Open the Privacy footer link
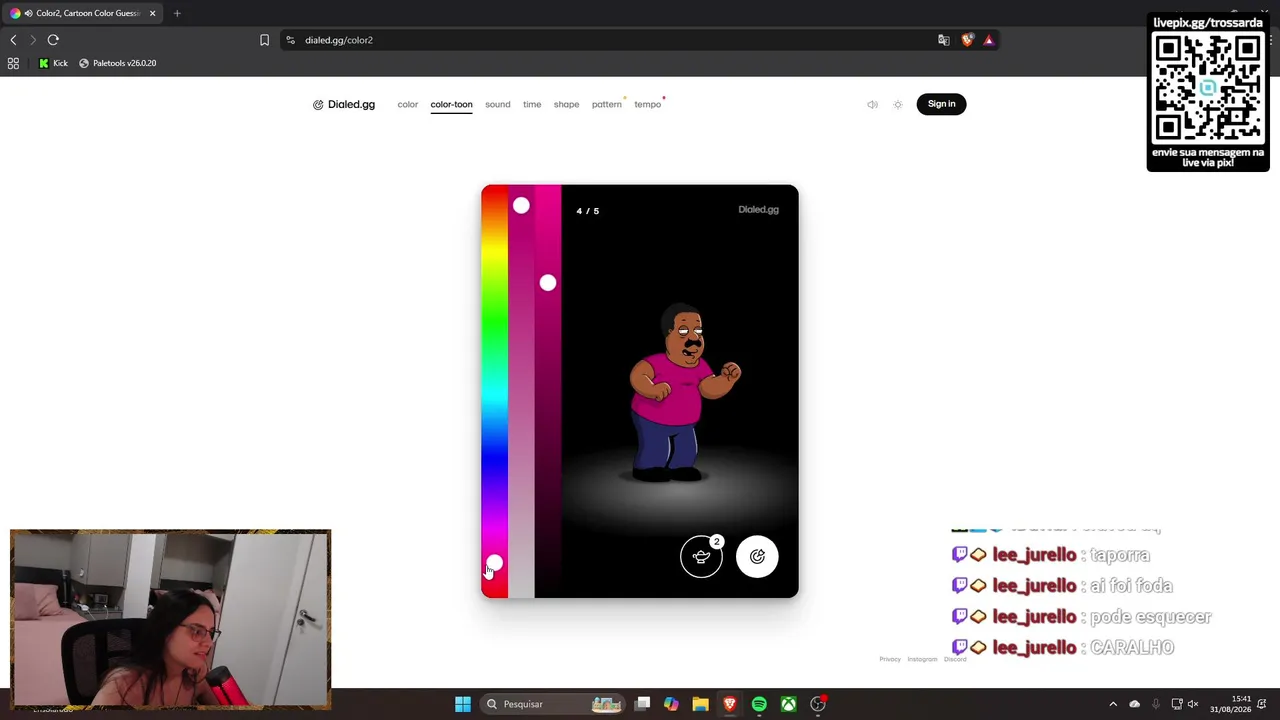Image resolution: width=1280 pixels, height=720 pixels. [x=890, y=659]
